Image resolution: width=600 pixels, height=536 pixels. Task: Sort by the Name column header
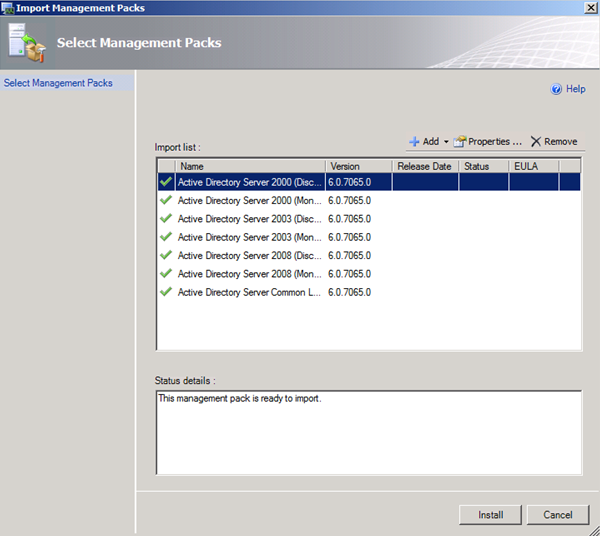(x=250, y=166)
